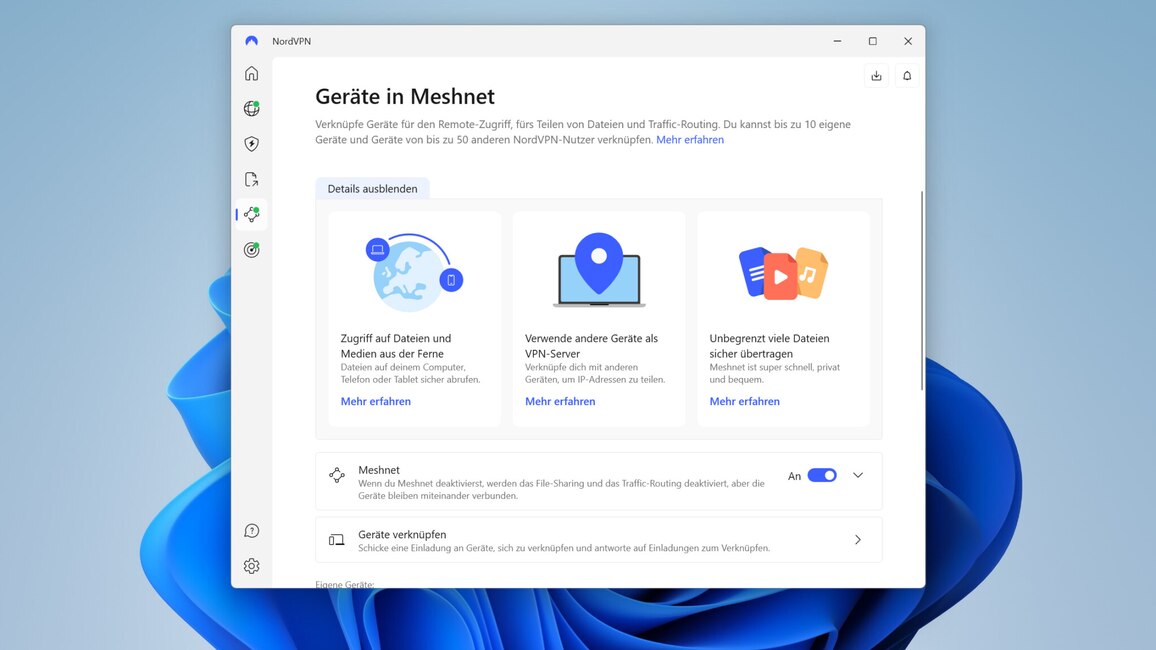Click the split tunneling sidebar icon
Viewport: 1156px width, 650px height.
click(251, 178)
